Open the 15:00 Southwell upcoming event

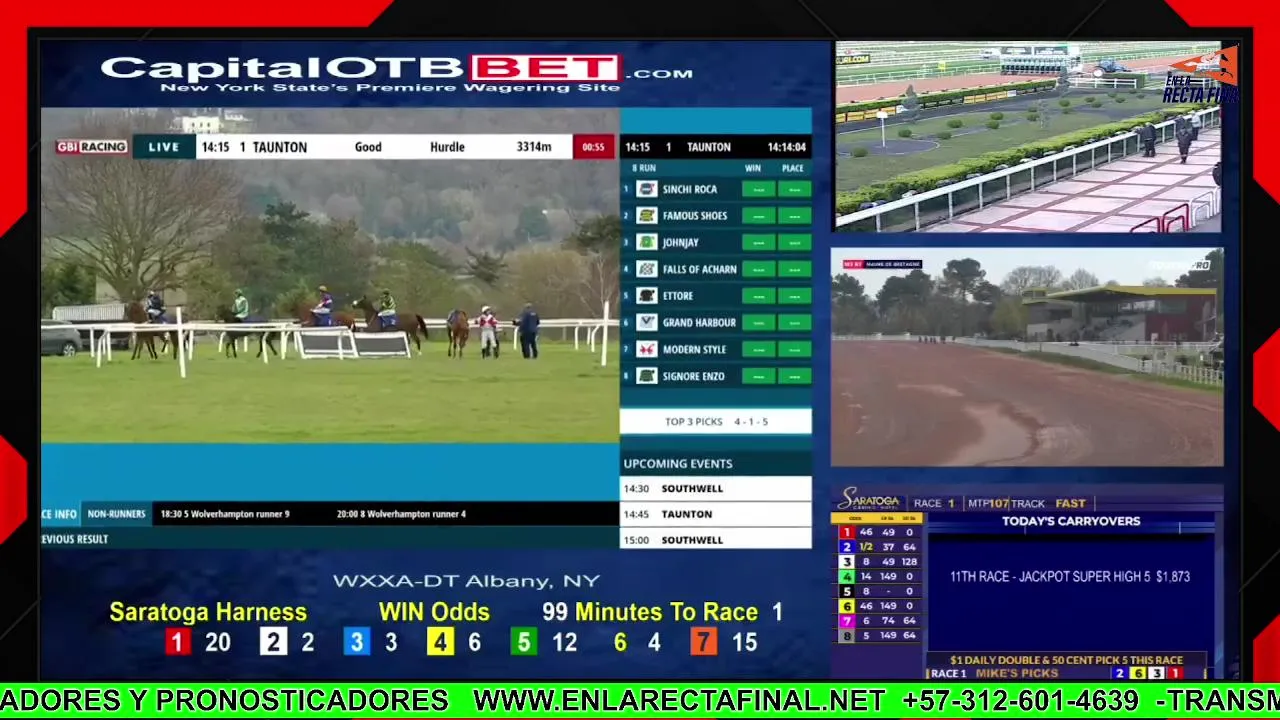(715, 539)
